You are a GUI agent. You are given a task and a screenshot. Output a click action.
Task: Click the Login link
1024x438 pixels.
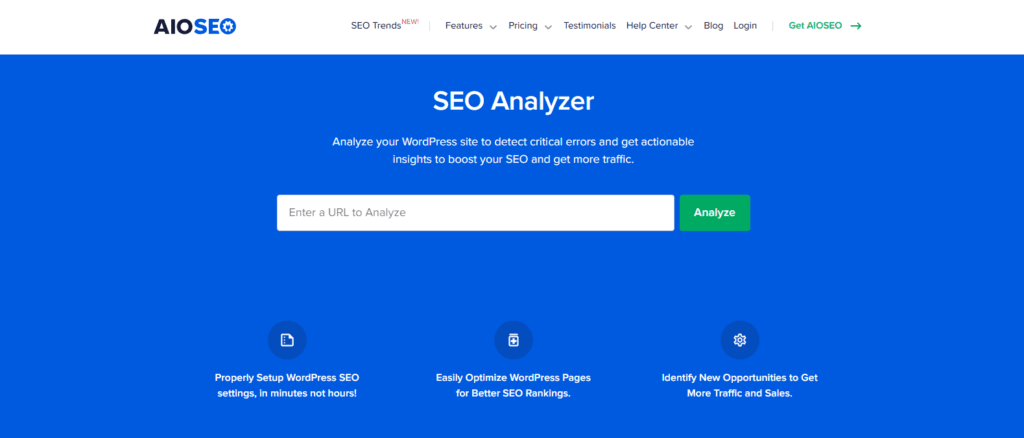click(745, 26)
